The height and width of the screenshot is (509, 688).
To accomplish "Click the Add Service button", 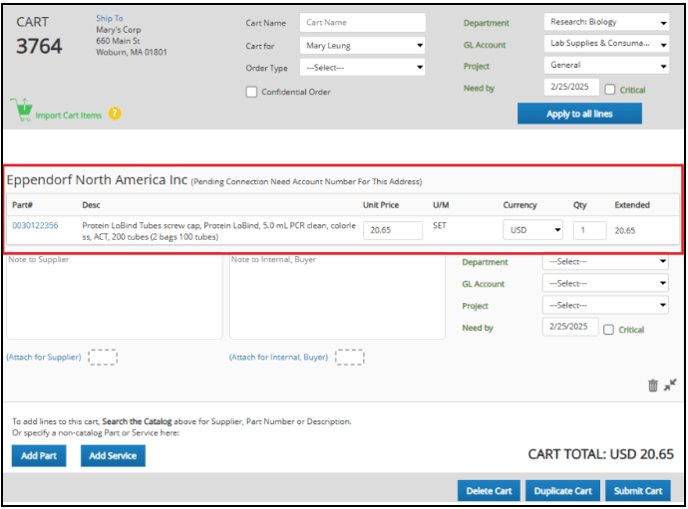I will tap(113, 456).
